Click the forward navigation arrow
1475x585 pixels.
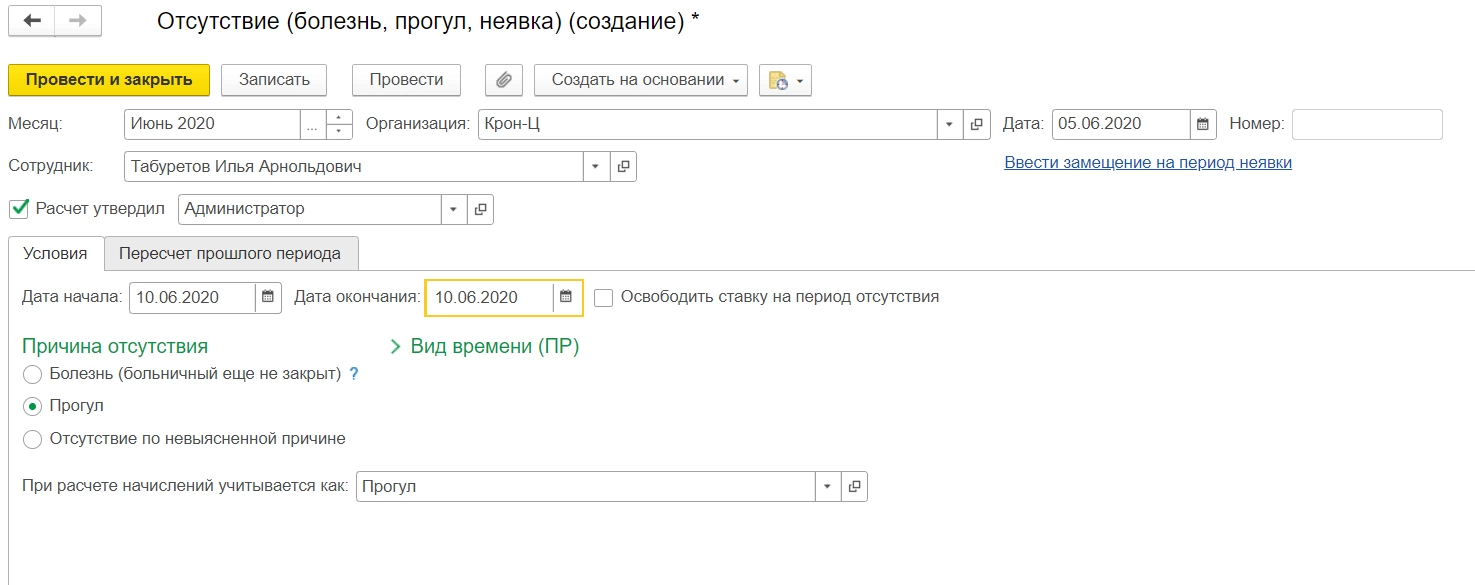(77, 21)
